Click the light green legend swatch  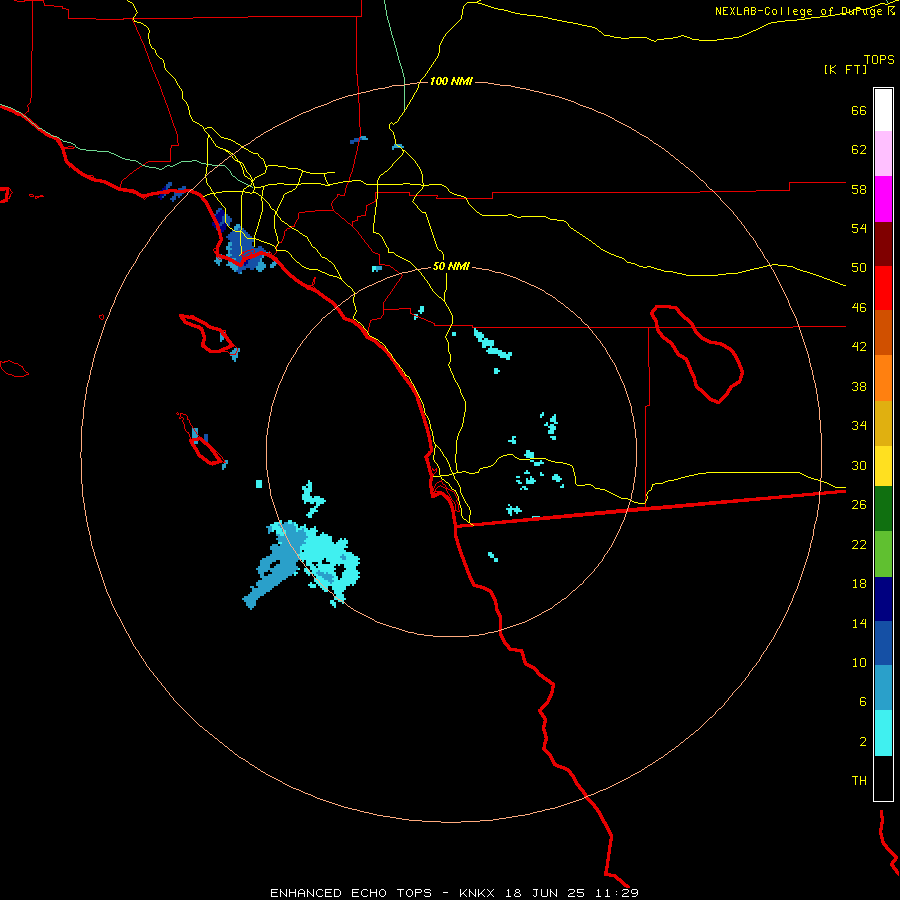[883, 554]
